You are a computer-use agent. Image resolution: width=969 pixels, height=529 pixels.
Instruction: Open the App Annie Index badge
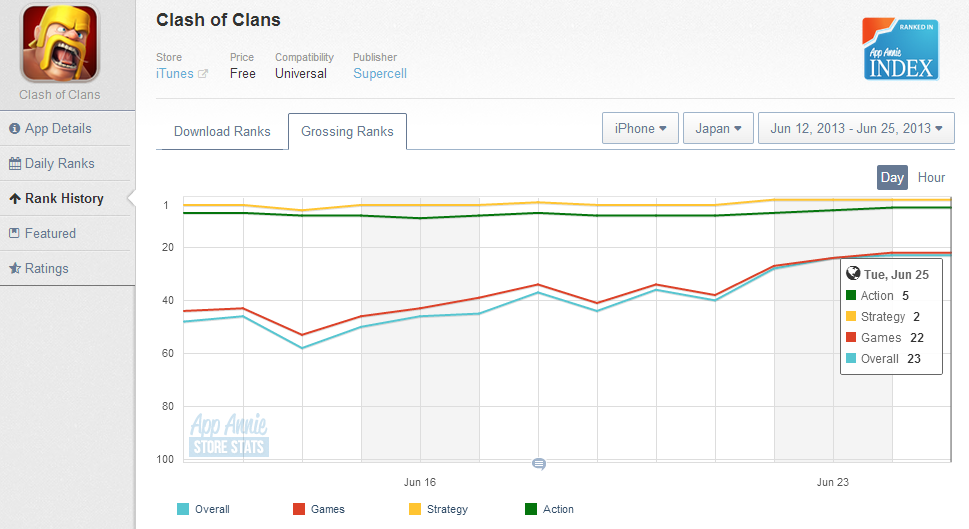pyautogui.click(x=900, y=49)
